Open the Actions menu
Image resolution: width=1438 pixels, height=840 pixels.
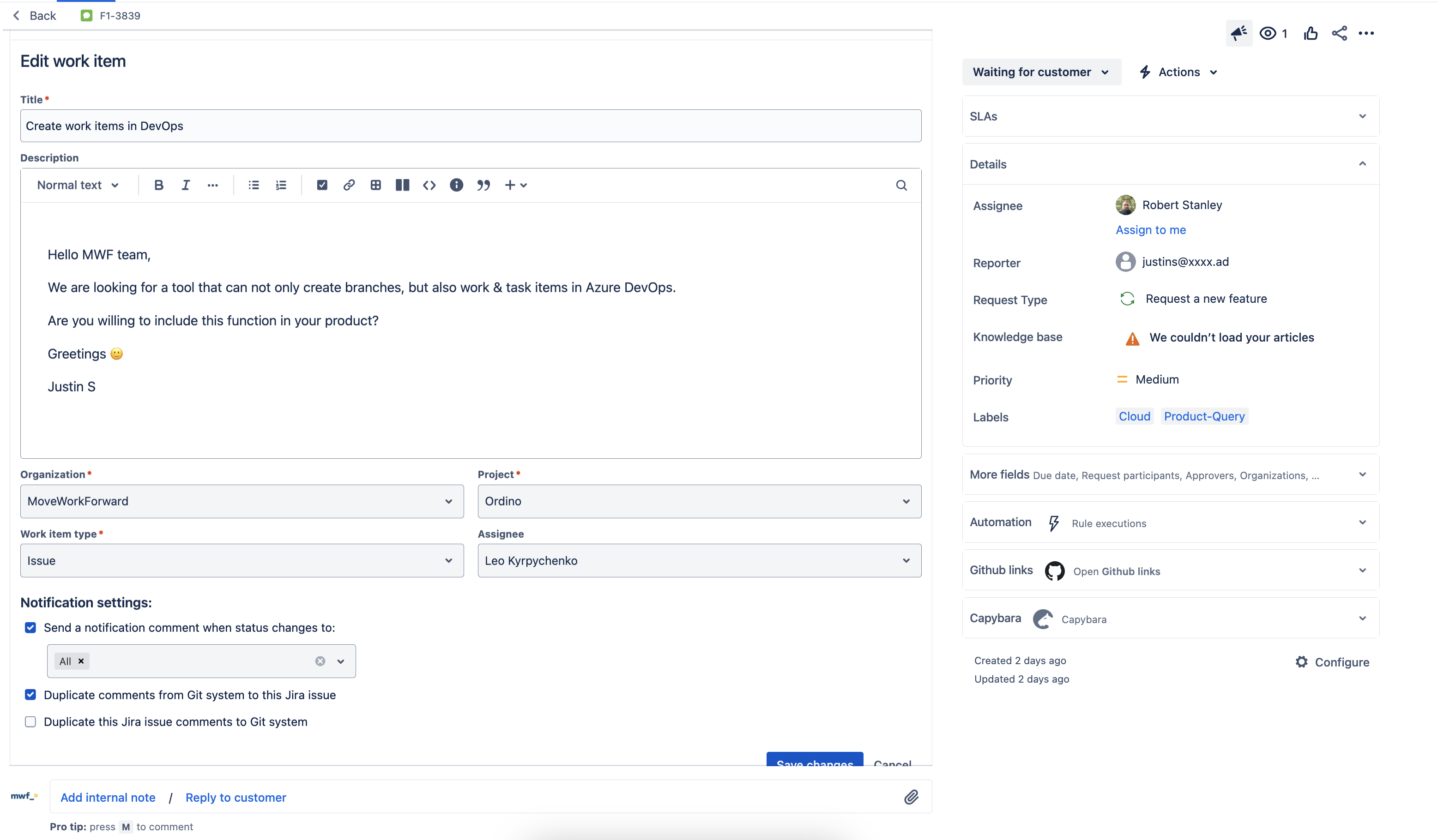[x=1178, y=71]
